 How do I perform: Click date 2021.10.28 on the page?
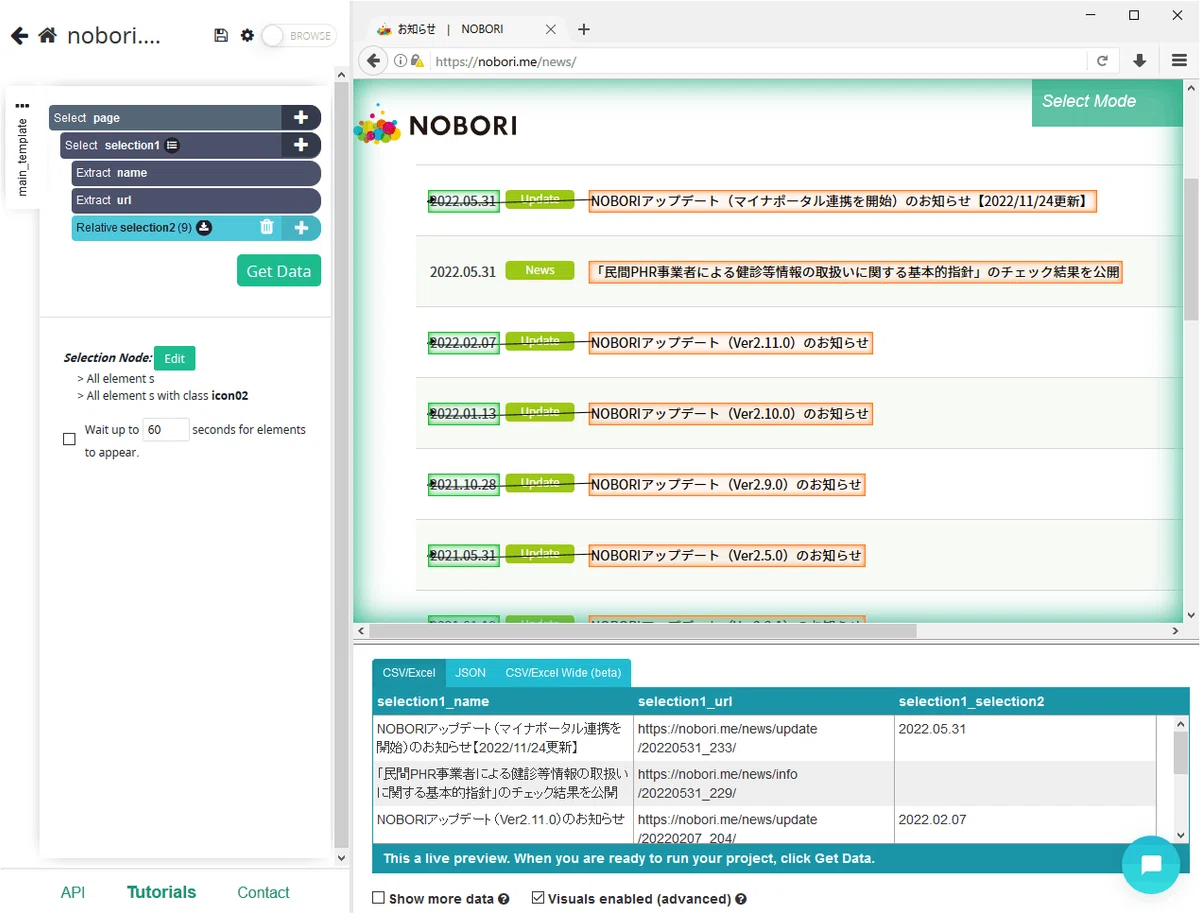(x=463, y=484)
